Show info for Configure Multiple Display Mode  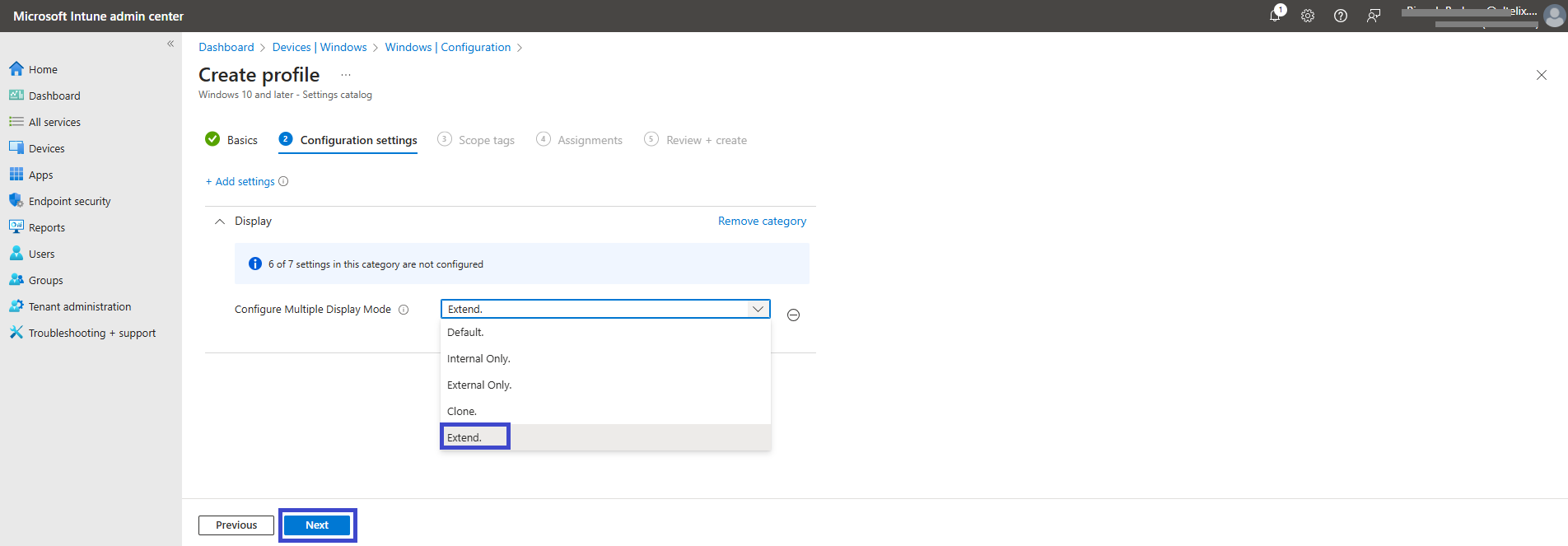click(x=404, y=310)
